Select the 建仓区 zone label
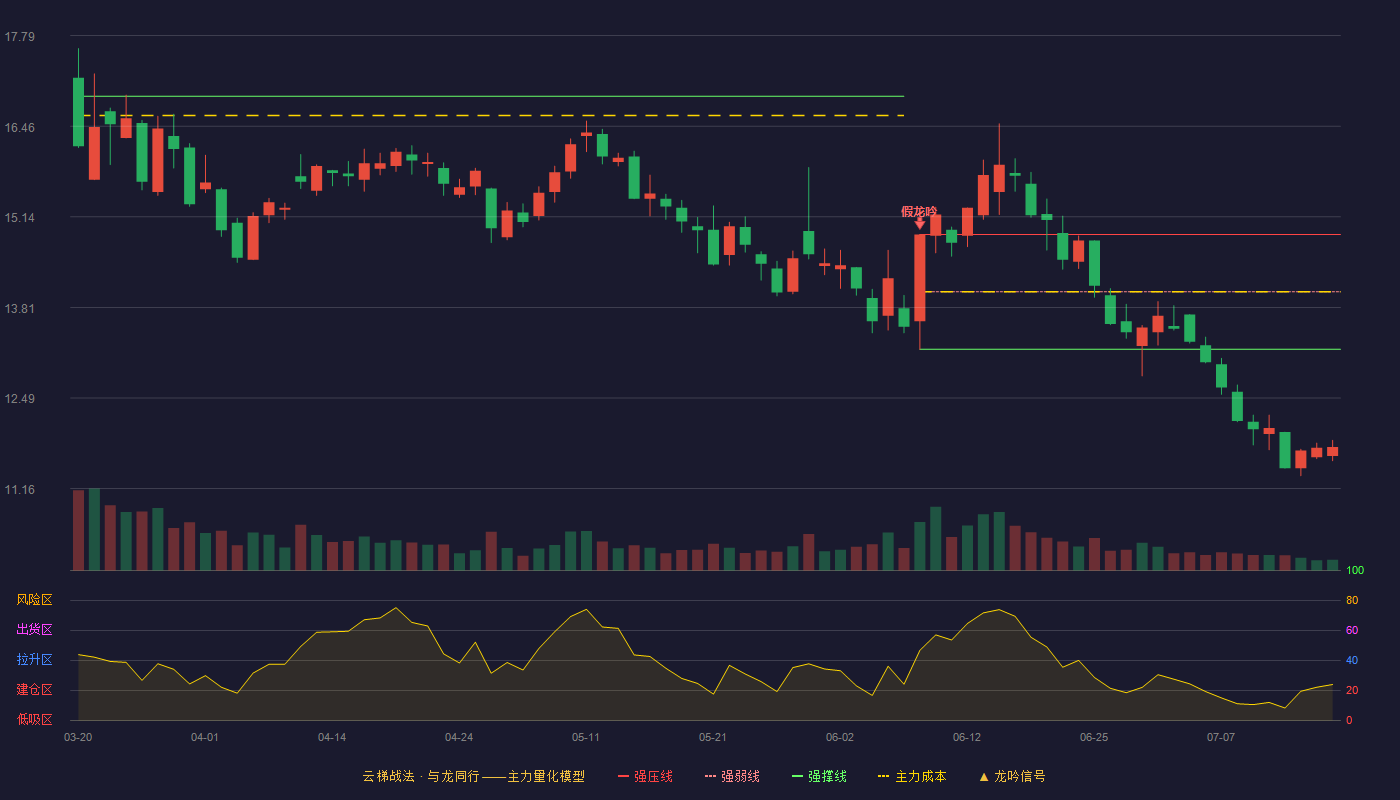1400x800 pixels. tap(34, 690)
